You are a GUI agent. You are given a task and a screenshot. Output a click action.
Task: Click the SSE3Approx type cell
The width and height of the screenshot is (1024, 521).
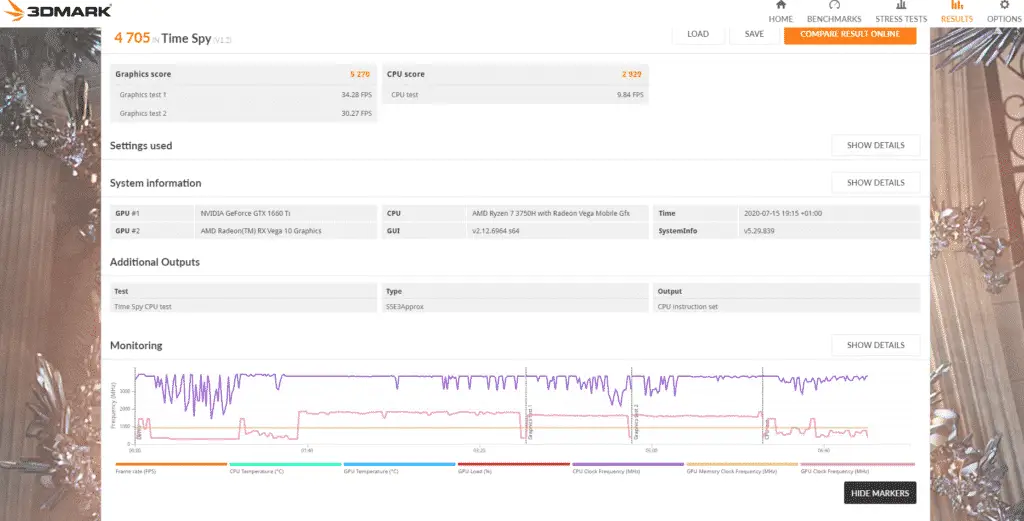[x=515, y=306]
